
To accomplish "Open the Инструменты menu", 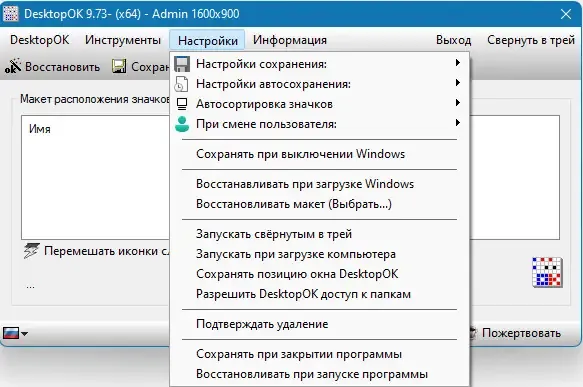I will tap(123, 40).
